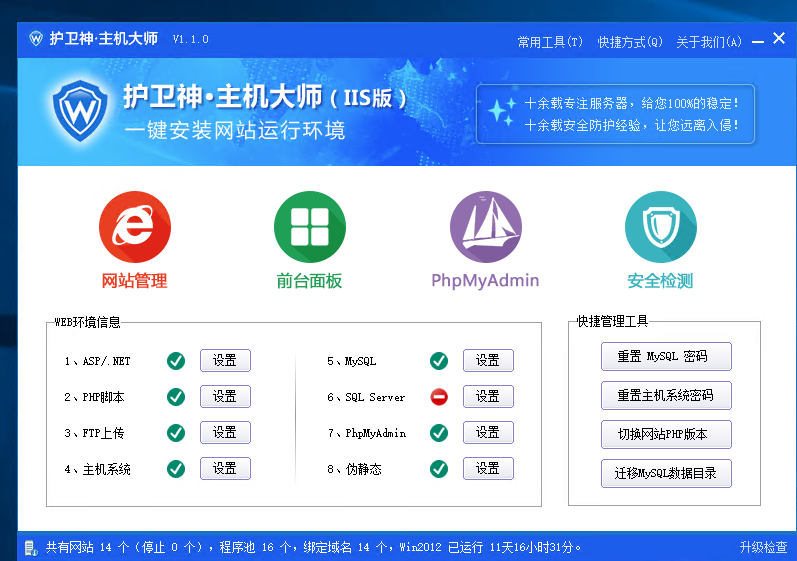Click the PhpMyAdmin row green check icon
The width and height of the screenshot is (797, 561).
[439, 433]
